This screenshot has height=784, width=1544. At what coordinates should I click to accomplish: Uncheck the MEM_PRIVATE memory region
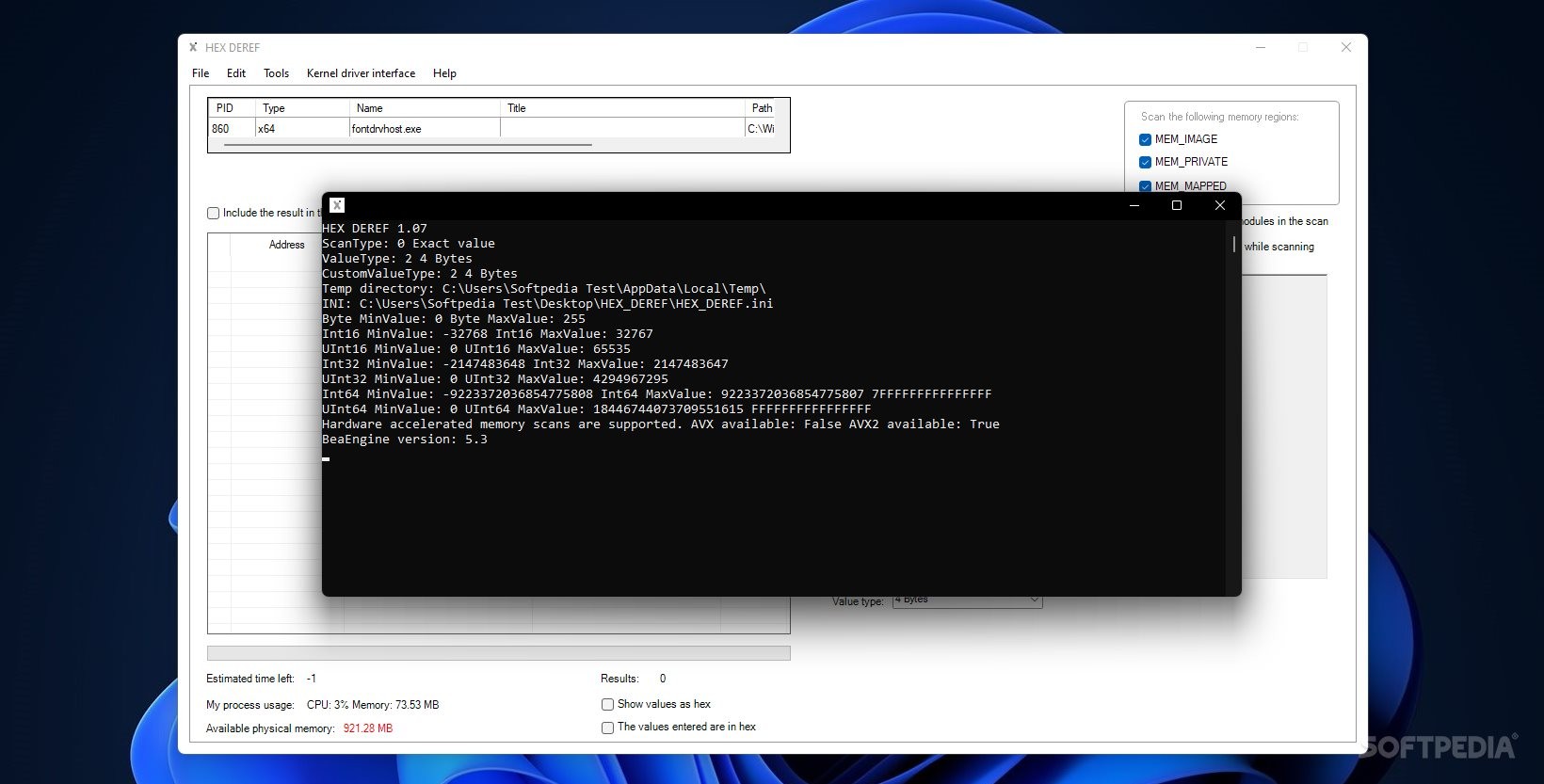point(1145,162)
